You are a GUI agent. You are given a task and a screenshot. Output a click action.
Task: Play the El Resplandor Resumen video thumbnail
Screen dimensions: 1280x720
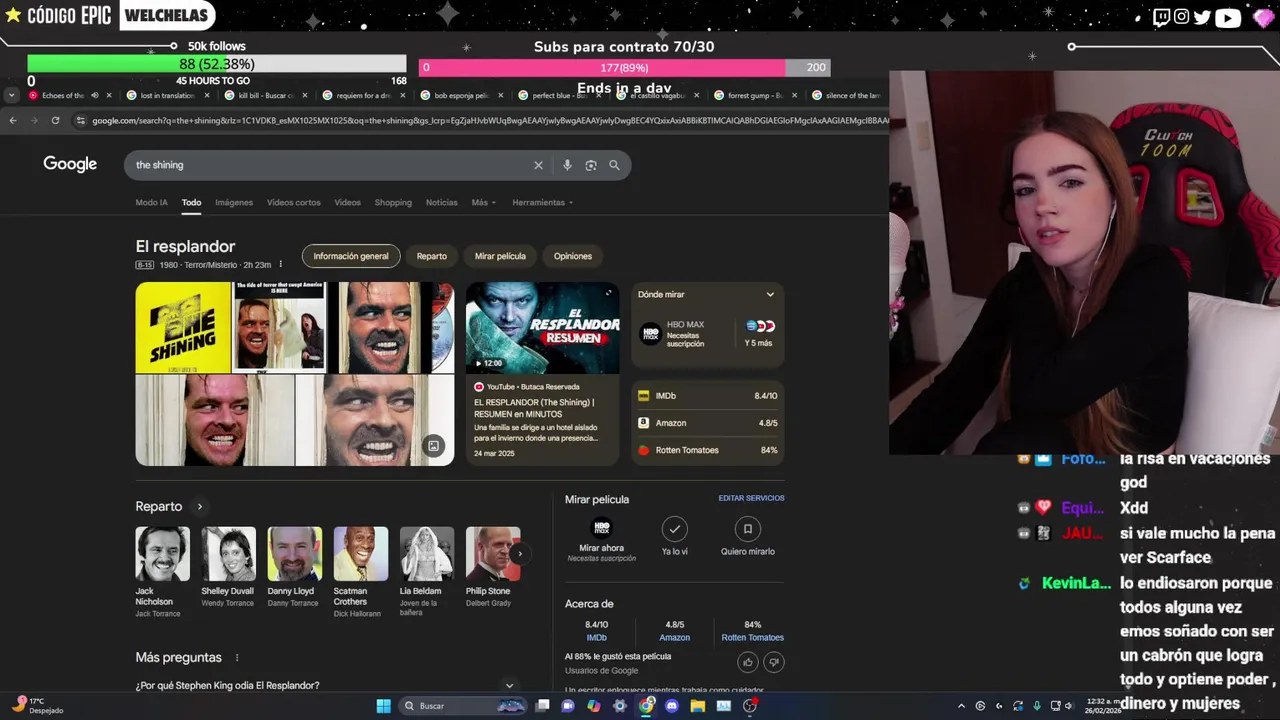coord(542,328)
